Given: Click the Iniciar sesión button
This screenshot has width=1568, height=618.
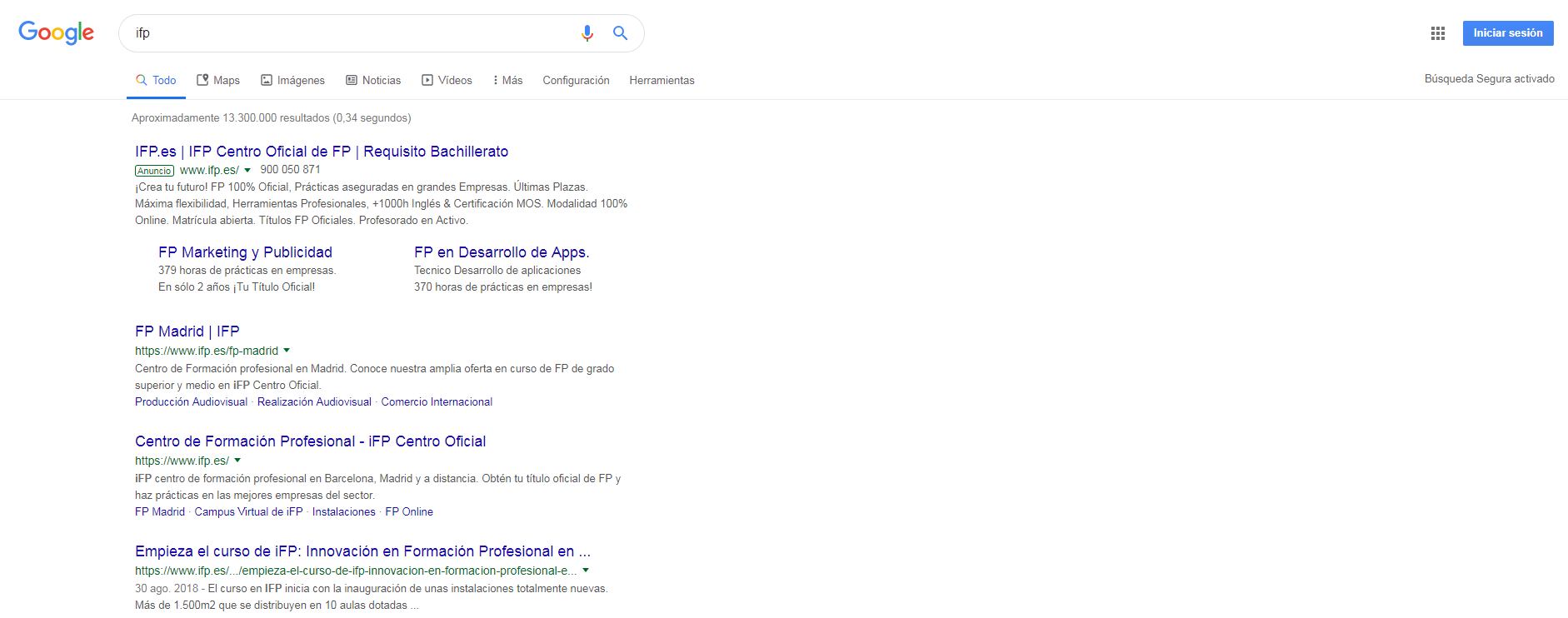Looking at the screenshot, I should point(1507,33).
